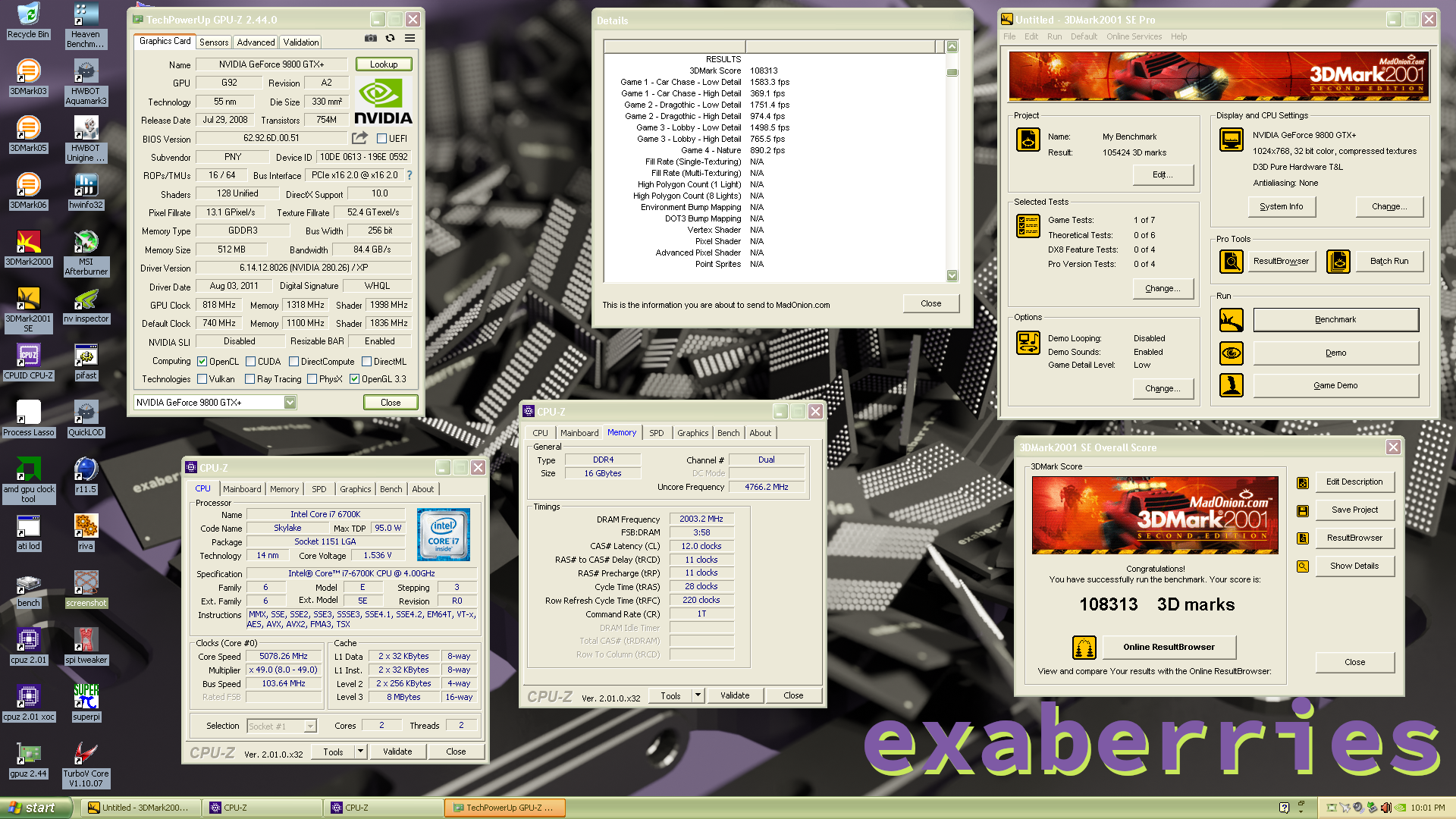
Task: Switch to TechPowerUp GPU-Z taskbar item
Action: 504,808
